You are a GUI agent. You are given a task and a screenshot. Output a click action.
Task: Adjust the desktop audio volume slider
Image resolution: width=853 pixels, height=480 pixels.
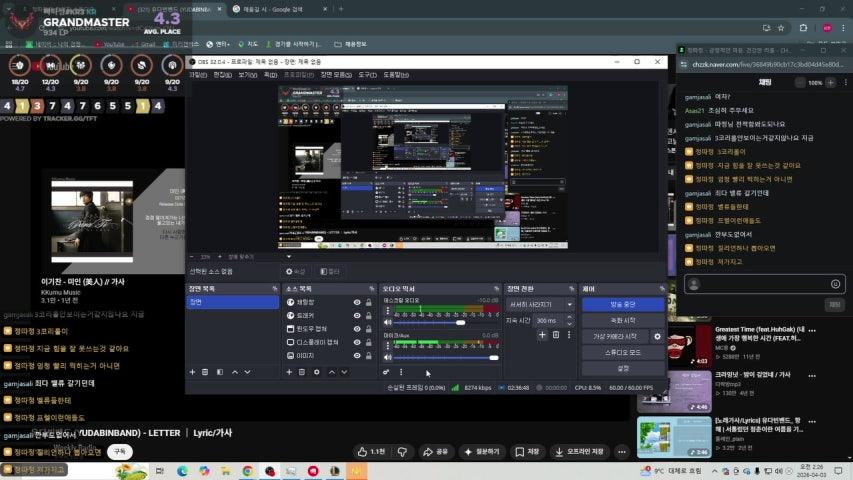430,322
